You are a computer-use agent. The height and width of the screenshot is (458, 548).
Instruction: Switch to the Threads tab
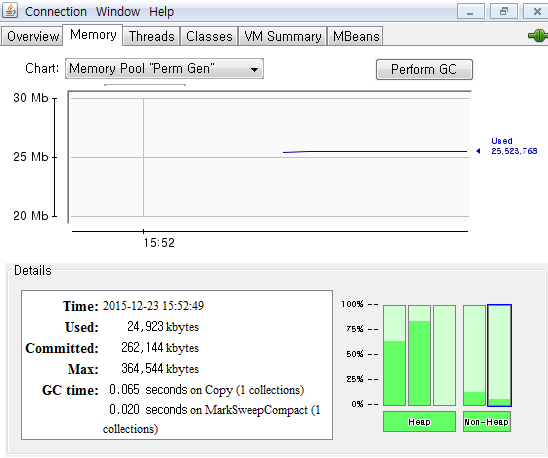[151, 36]
